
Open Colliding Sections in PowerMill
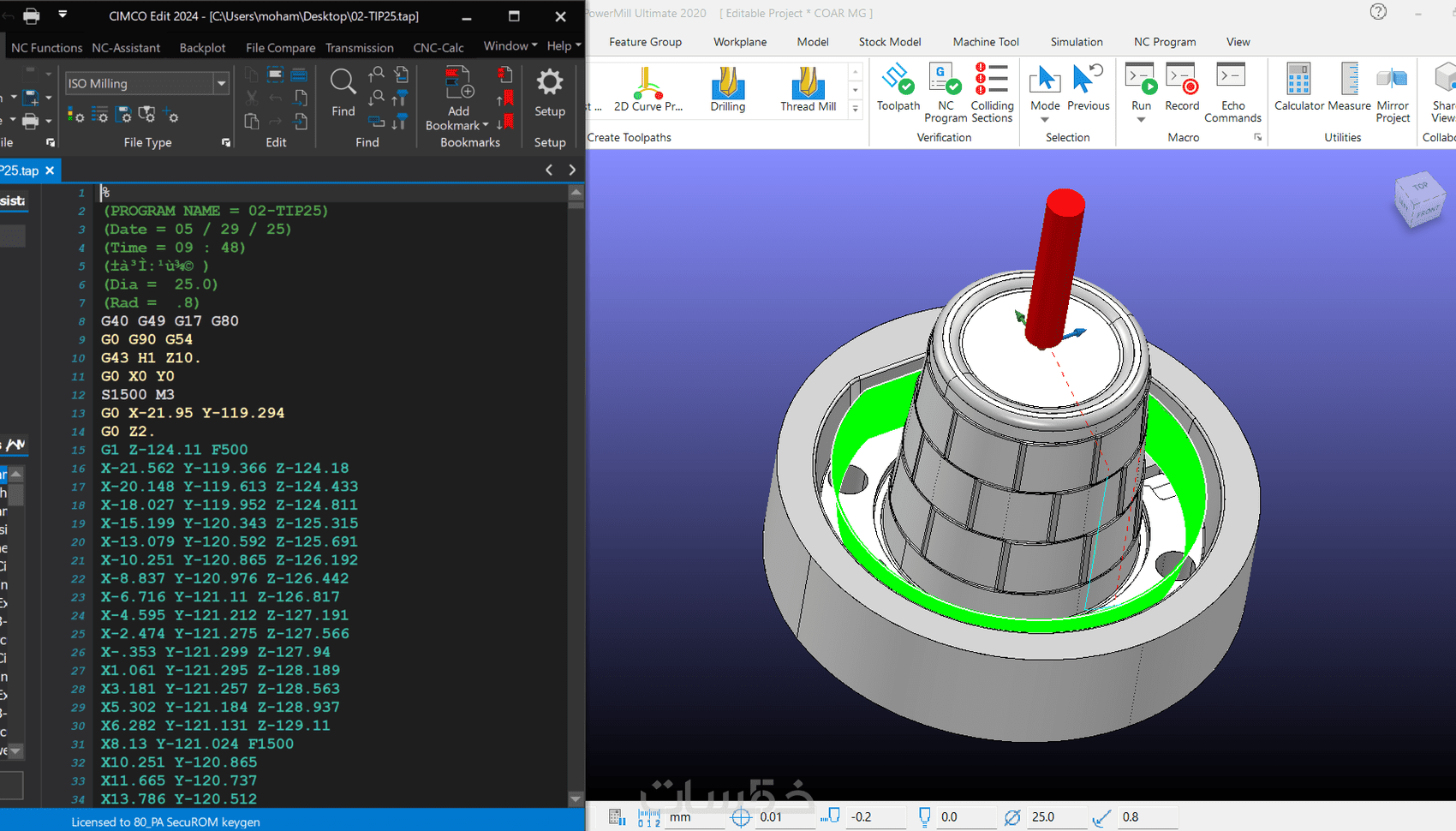(992, 93)
